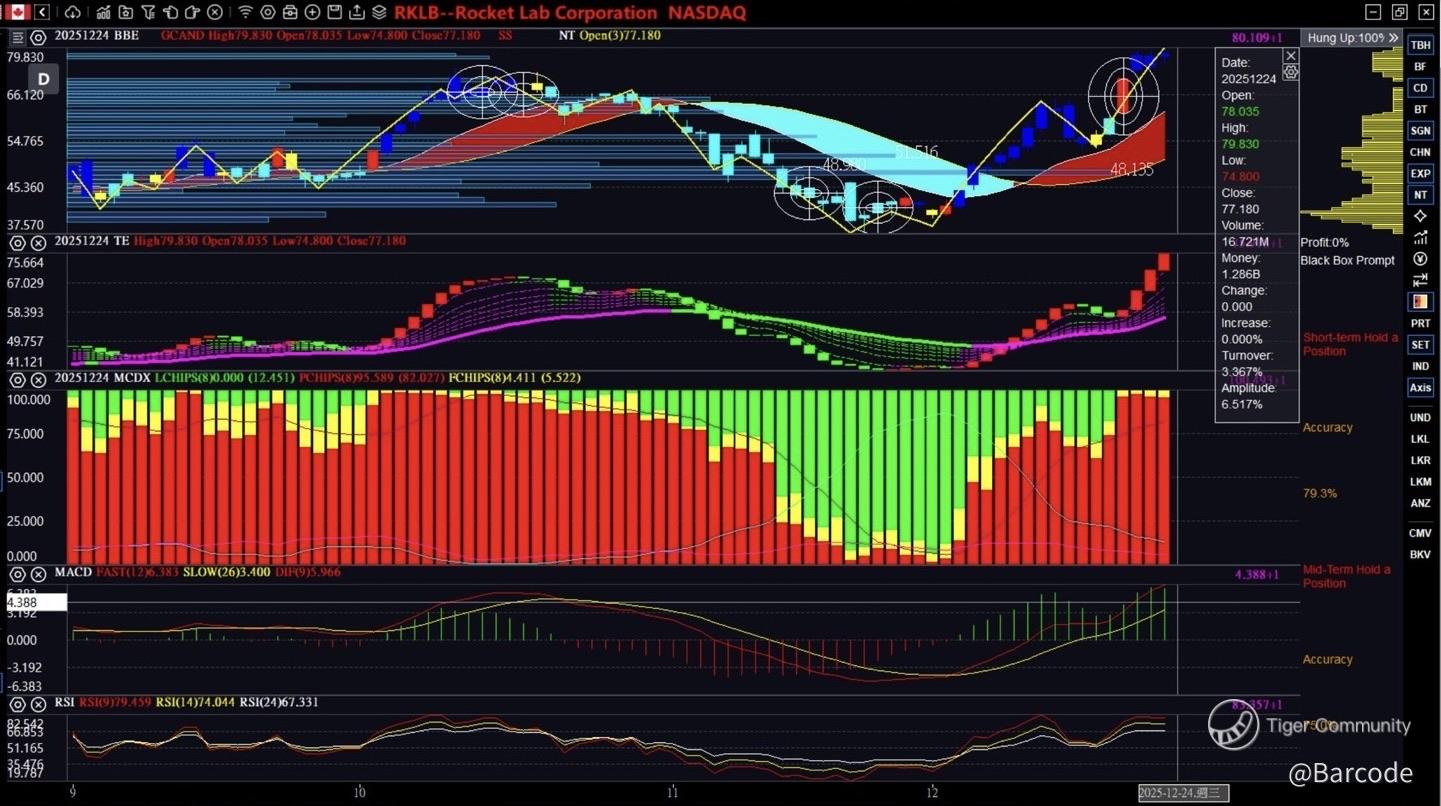Close the quote data popup
The height and width of the screenshot is (806, 1441).
point(1290,56)
